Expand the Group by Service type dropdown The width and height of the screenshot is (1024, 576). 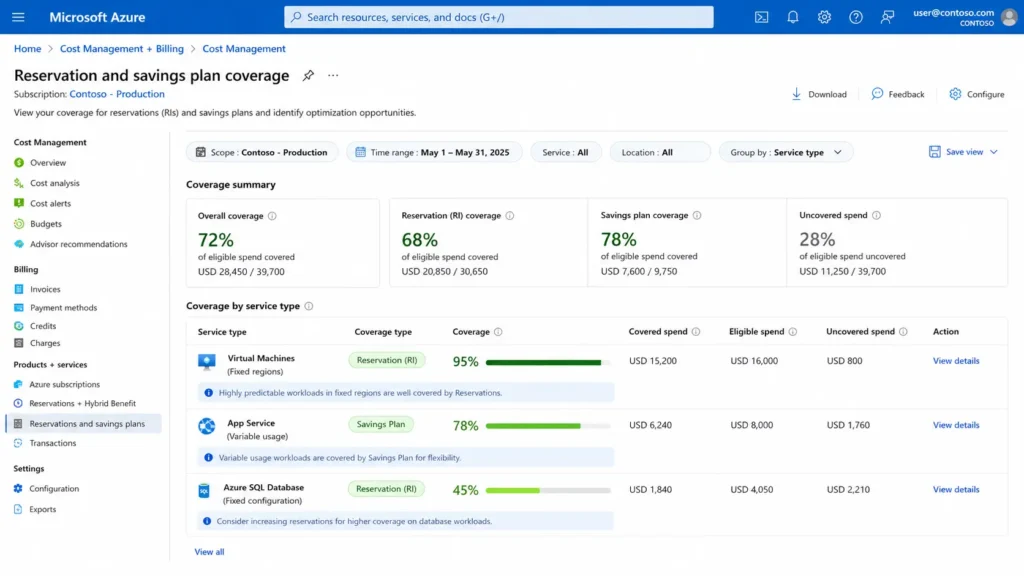(x=786, y=153)
